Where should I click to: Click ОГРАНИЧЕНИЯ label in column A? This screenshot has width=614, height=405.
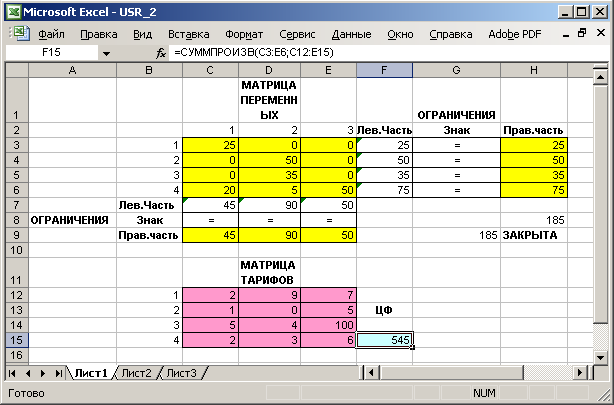[70, 220]
